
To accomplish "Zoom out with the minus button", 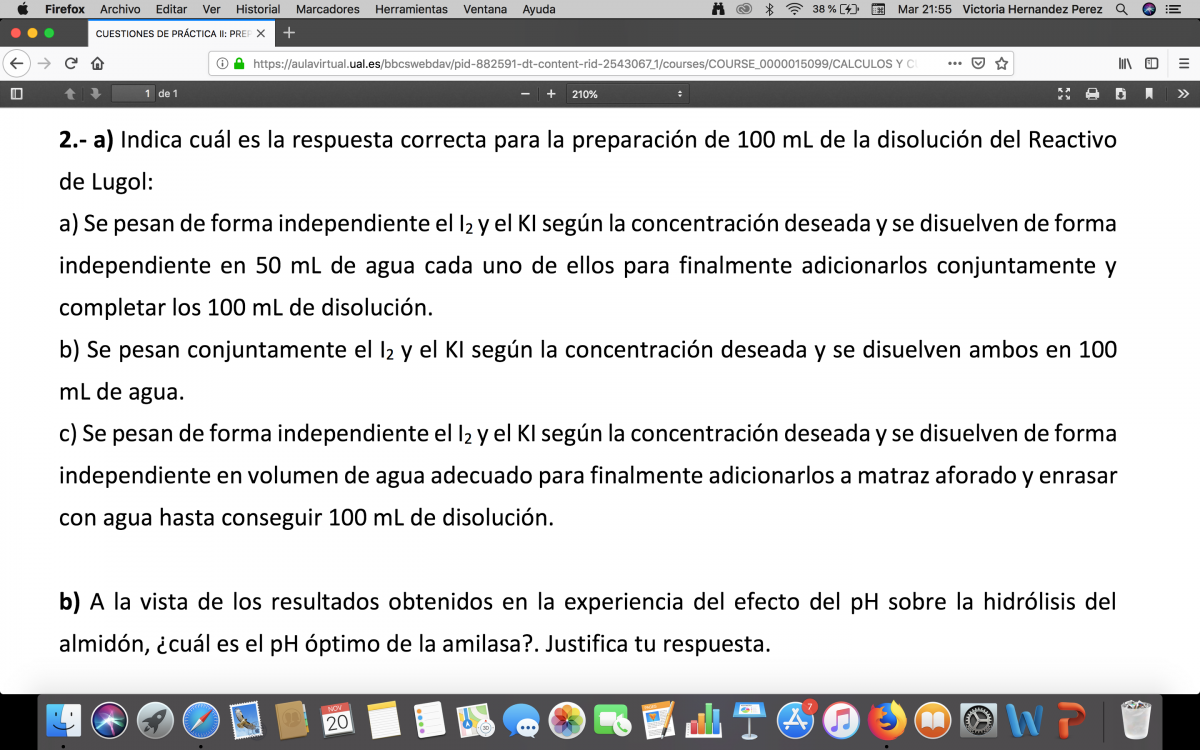I will 525,94.
